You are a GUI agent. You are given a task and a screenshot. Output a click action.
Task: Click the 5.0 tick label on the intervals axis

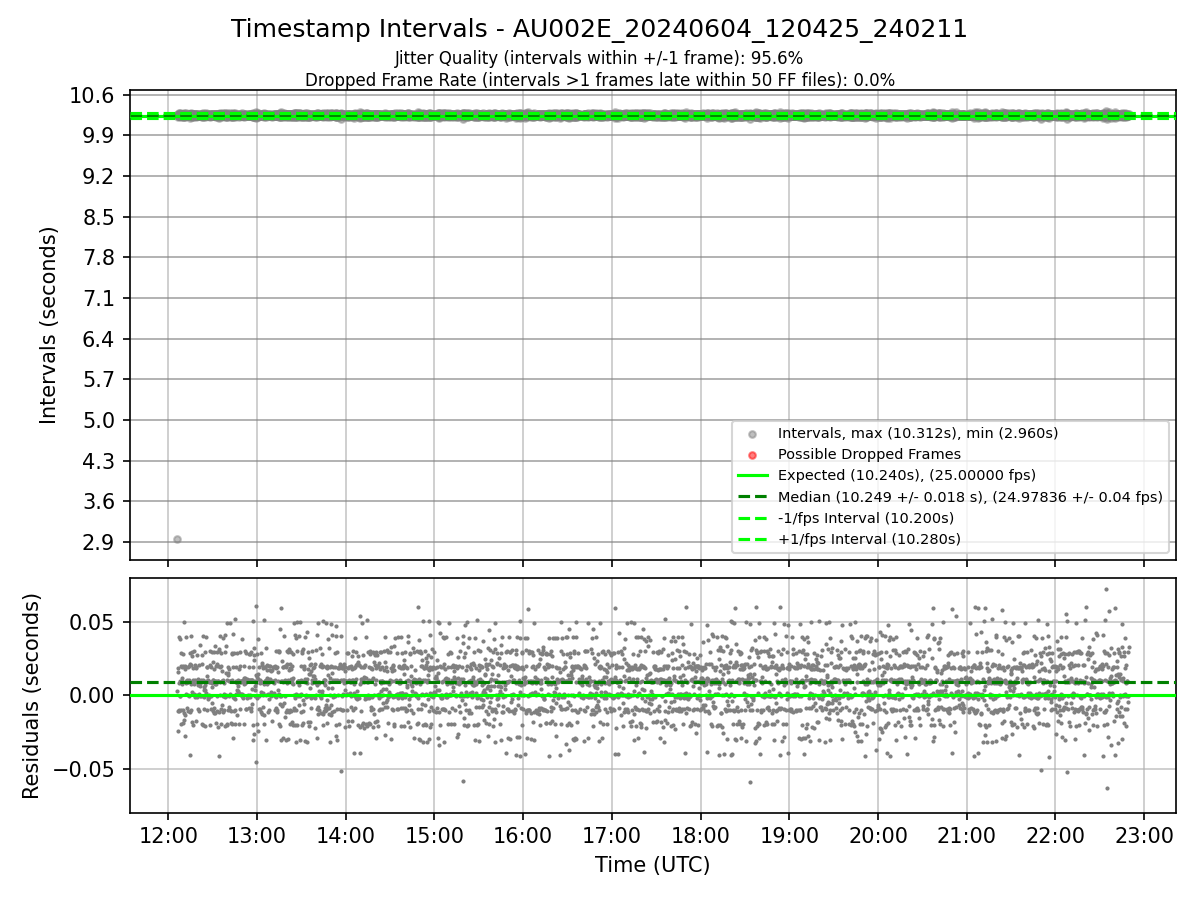tap(100, 420)
